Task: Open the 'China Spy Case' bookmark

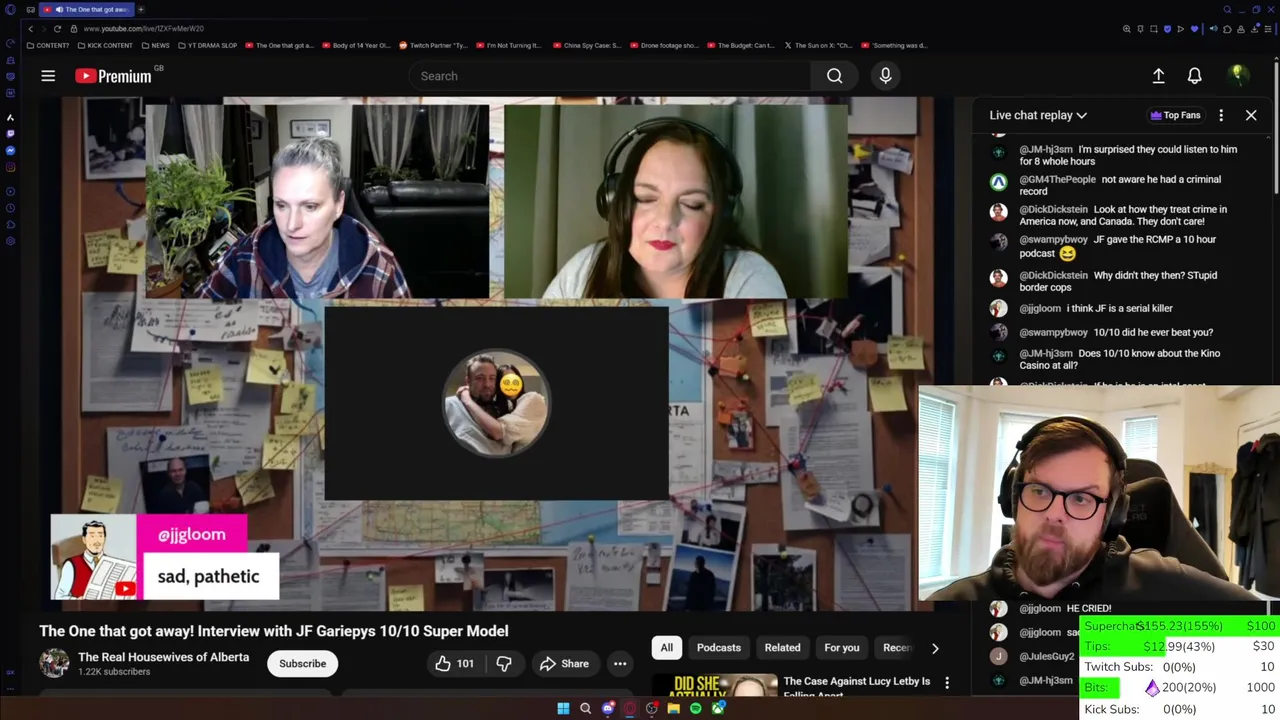Action: [587, 45]
